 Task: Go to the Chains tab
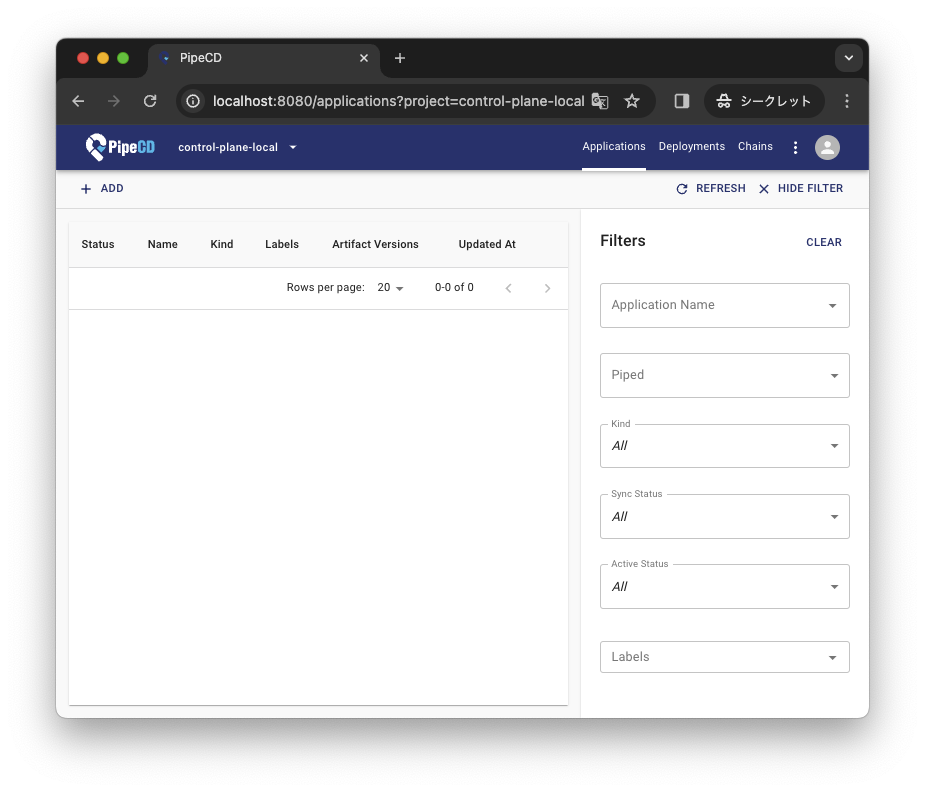(x=755, y=147)
